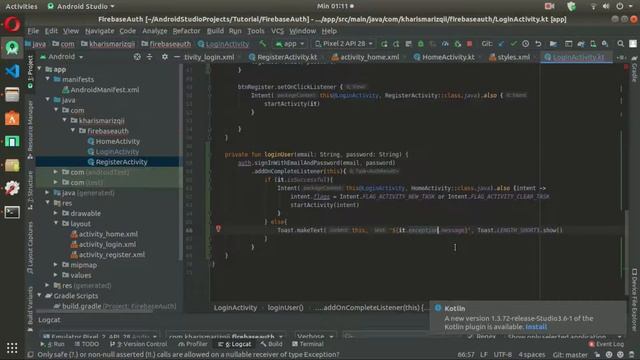Click the red Stop button in toolbar
Viewport: 640px width, 360px height.
(x=469, y=44)
